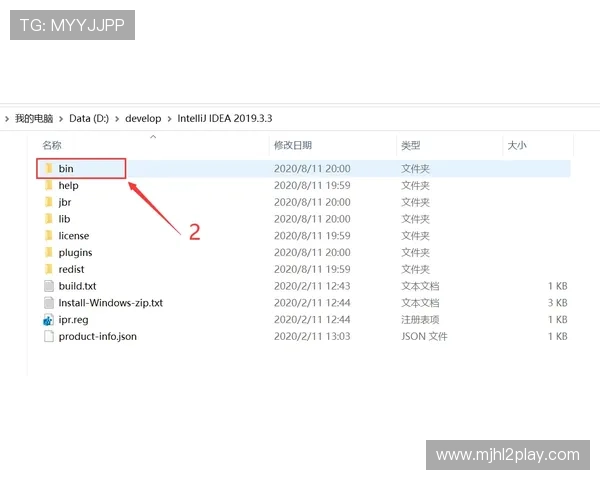
Task: Click ipr.reg type 注册表项
Action: [420, 320]
